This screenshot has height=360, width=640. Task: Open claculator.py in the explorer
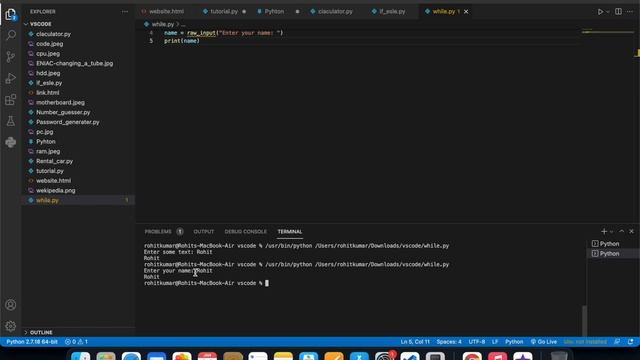click(x=53, y=34)
